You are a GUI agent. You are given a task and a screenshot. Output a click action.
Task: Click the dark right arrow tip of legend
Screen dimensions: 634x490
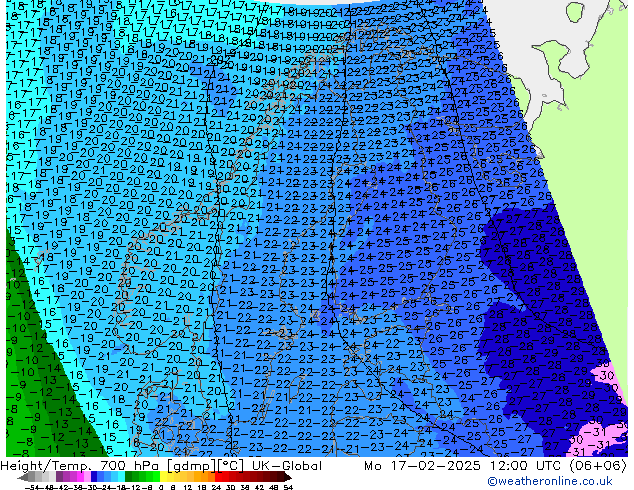[288, 477]
